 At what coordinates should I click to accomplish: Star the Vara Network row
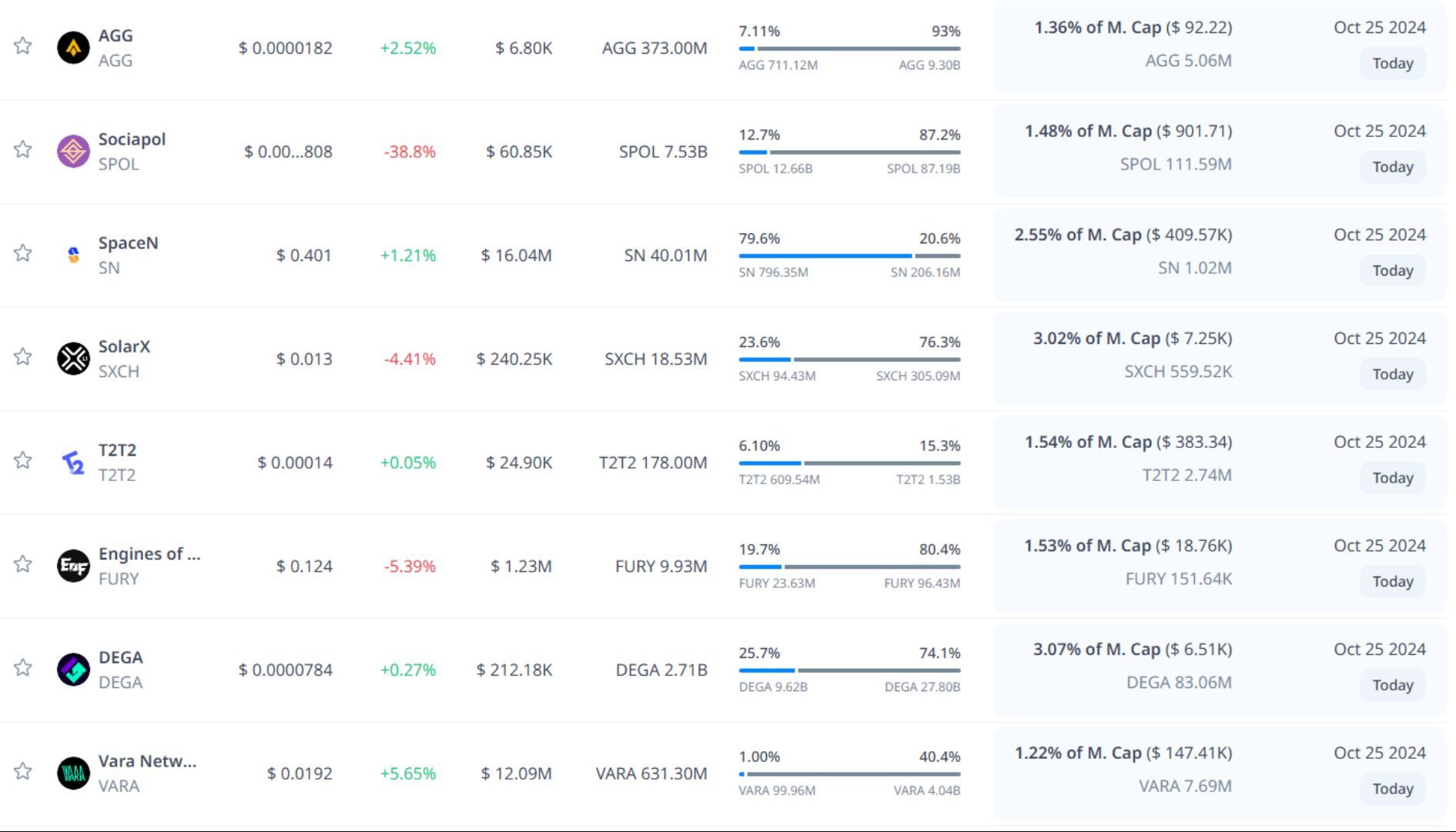click(x=23, y=772)
